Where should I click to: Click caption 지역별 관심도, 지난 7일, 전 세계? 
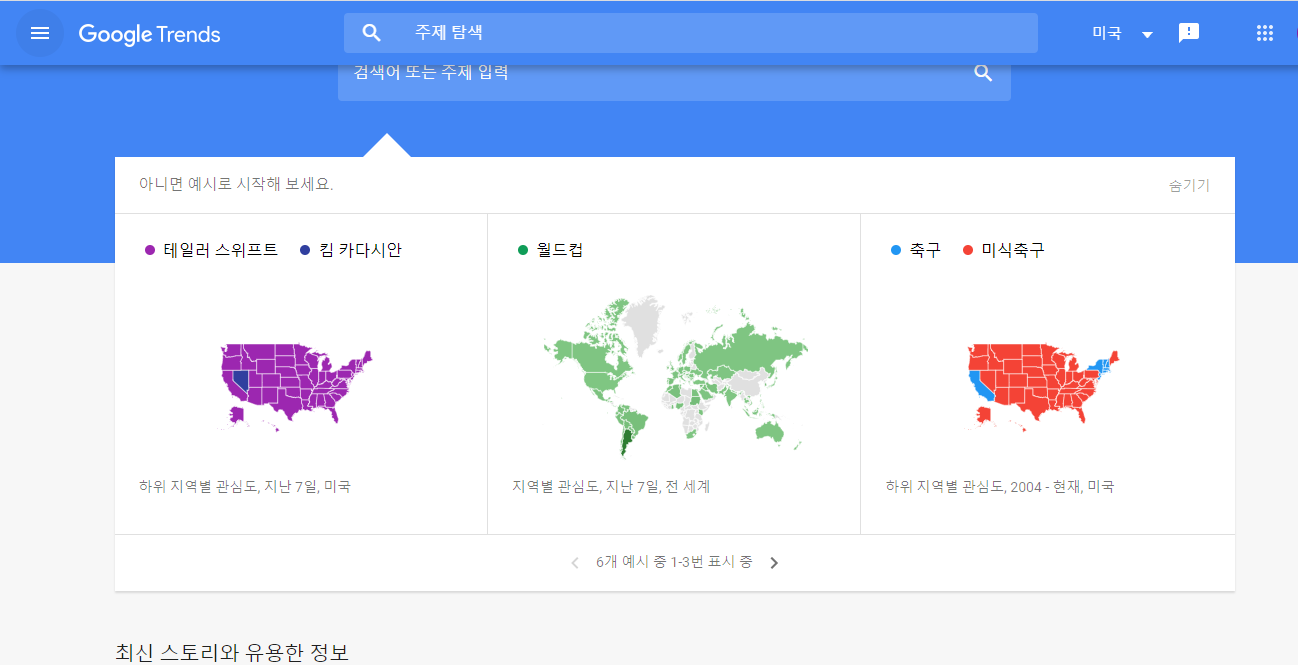tap(611, 487)
